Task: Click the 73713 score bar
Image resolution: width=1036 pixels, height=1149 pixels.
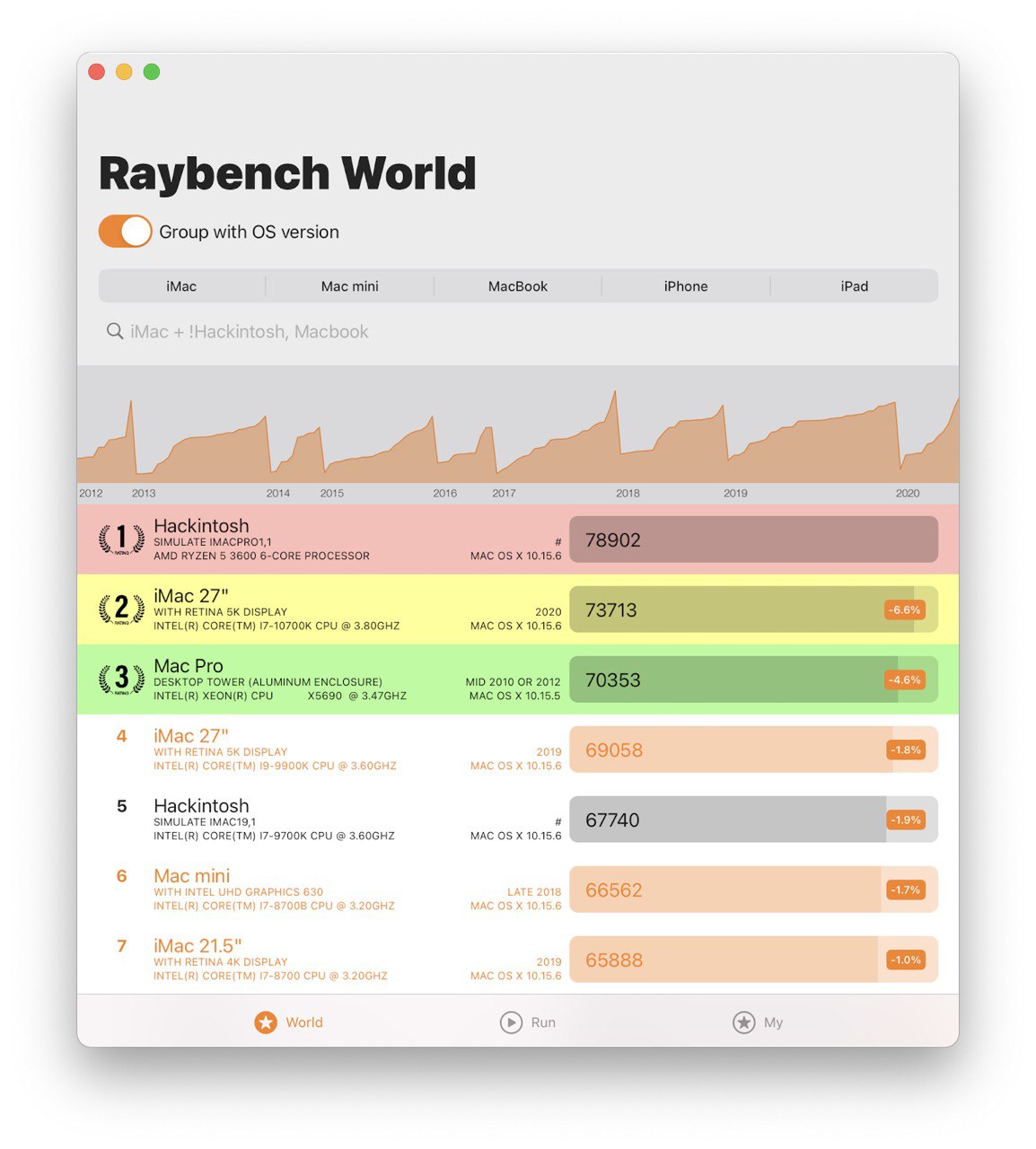Action: [754, 610]
